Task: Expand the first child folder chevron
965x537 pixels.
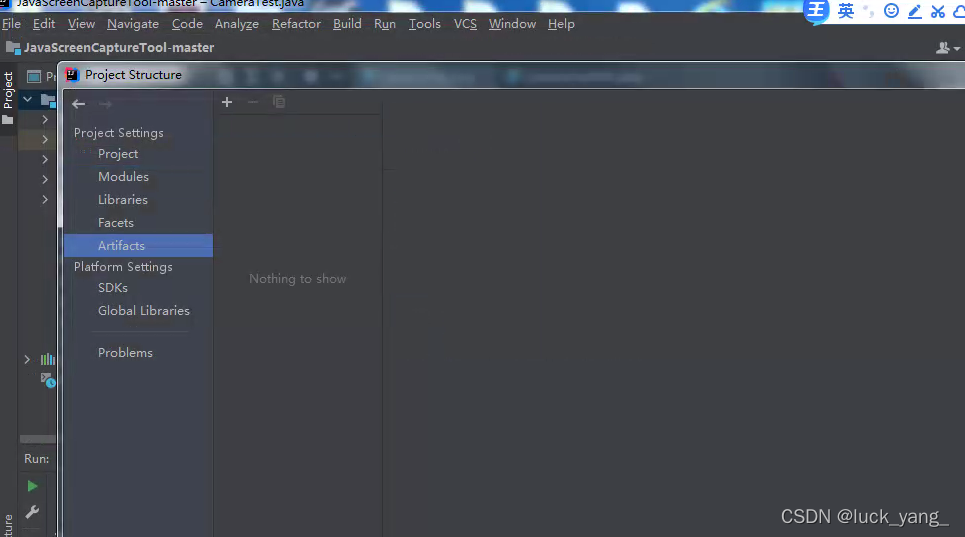Action: [x=45, y=119]
